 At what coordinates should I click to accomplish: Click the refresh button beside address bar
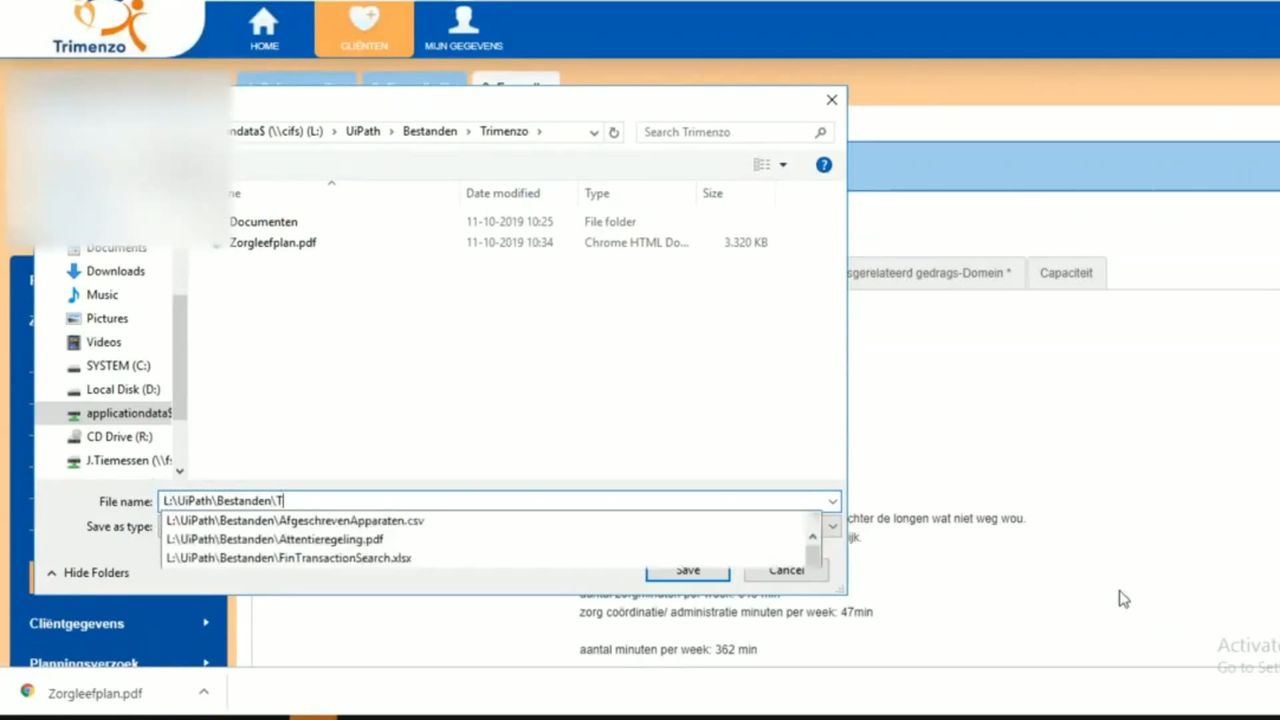[614, 132]
